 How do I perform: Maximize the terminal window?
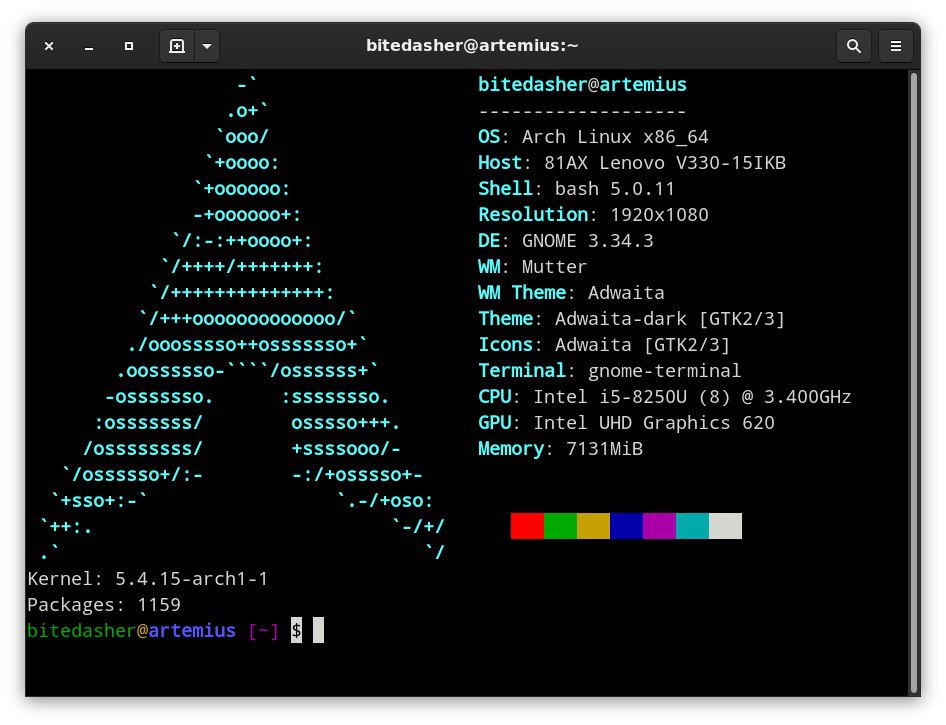[129, 46]
